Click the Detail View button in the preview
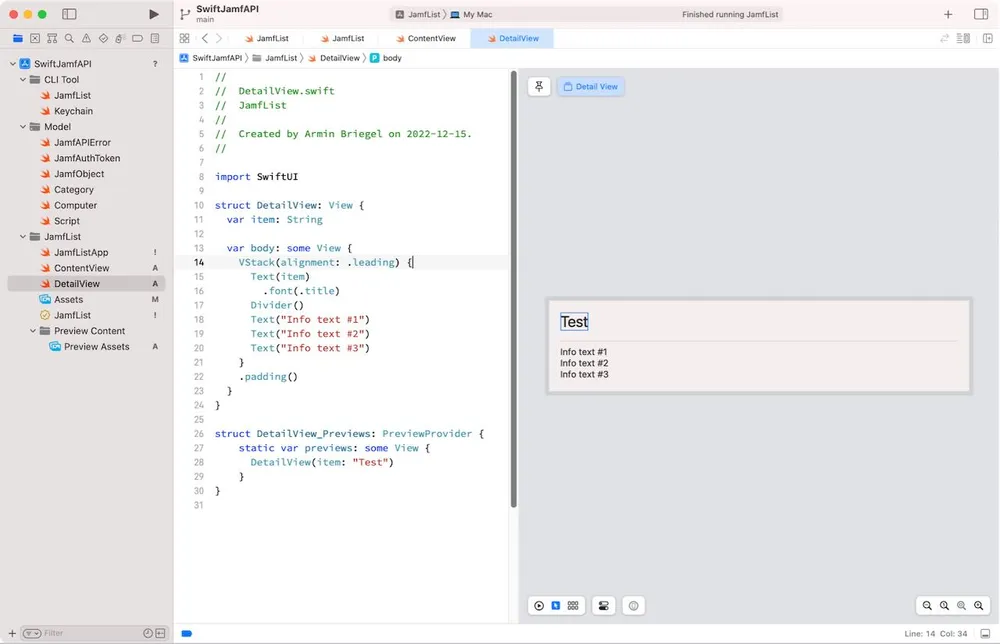 tap(591, 86)
